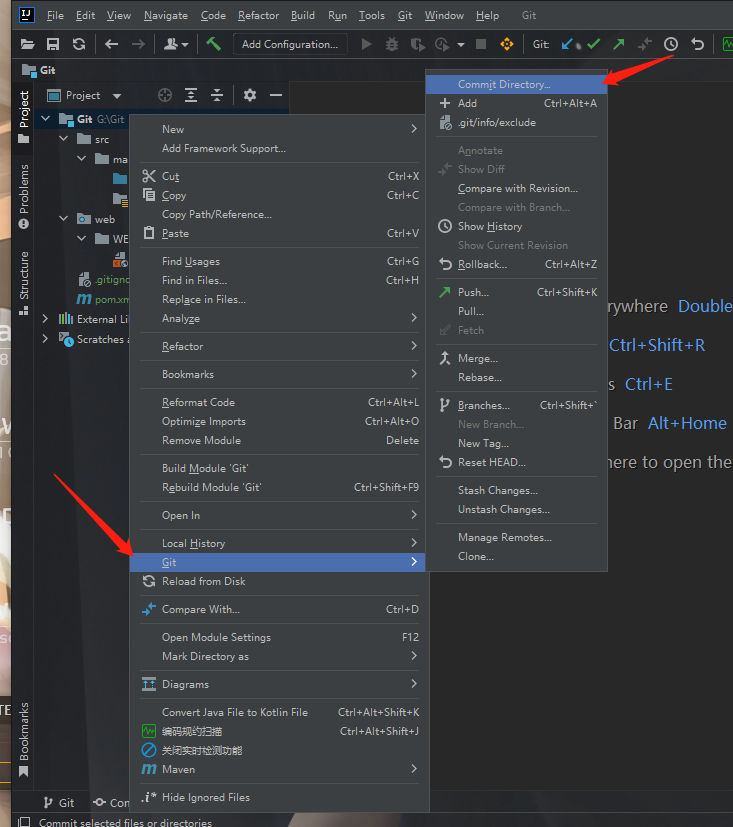
Task: Select .git/info/exclude entry
Action: click(516, 122)
